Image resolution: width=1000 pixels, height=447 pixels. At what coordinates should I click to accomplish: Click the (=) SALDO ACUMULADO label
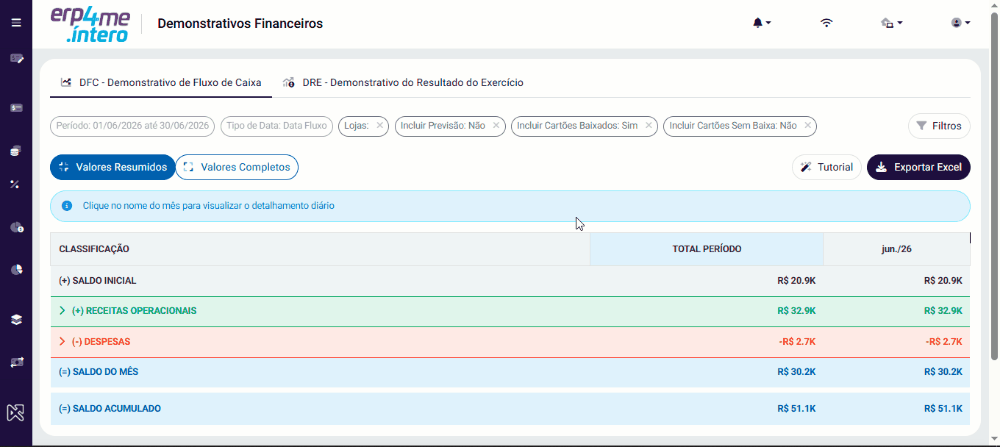(x=110, y=408)
